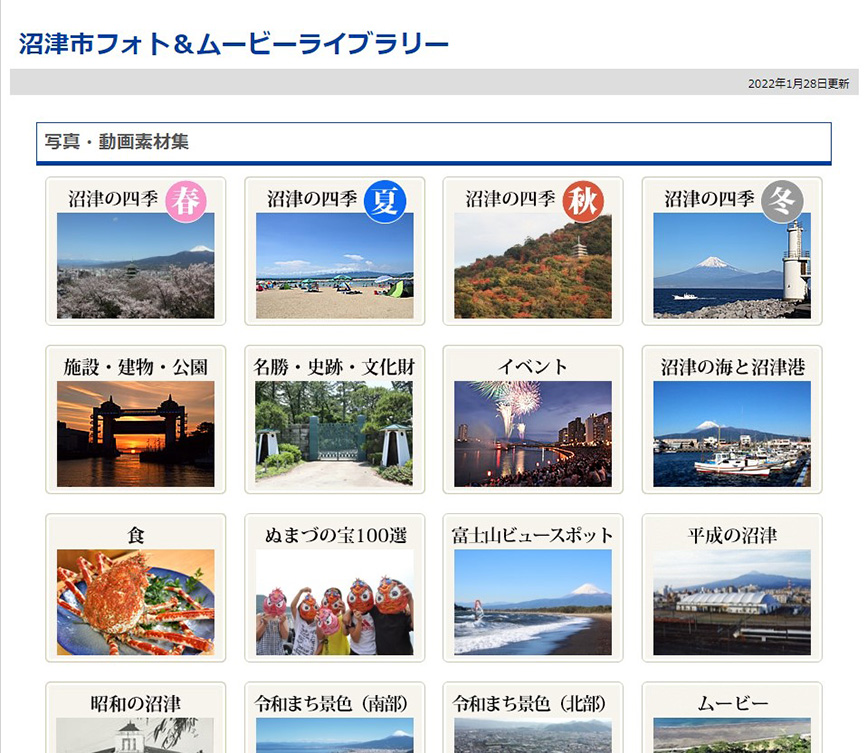This screenshot has height=753, width=867.
Task: Open the summer beach photo
Action: pos(335,265)
